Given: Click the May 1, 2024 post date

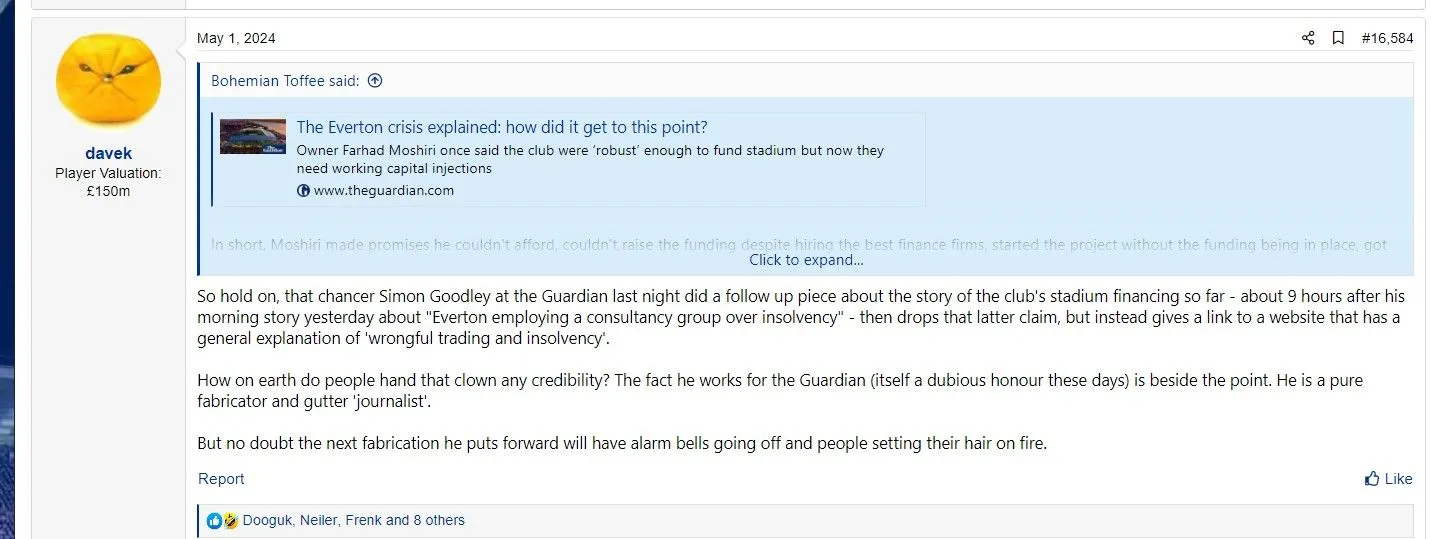Looking at the screenshot, I should tap(236, 38).
